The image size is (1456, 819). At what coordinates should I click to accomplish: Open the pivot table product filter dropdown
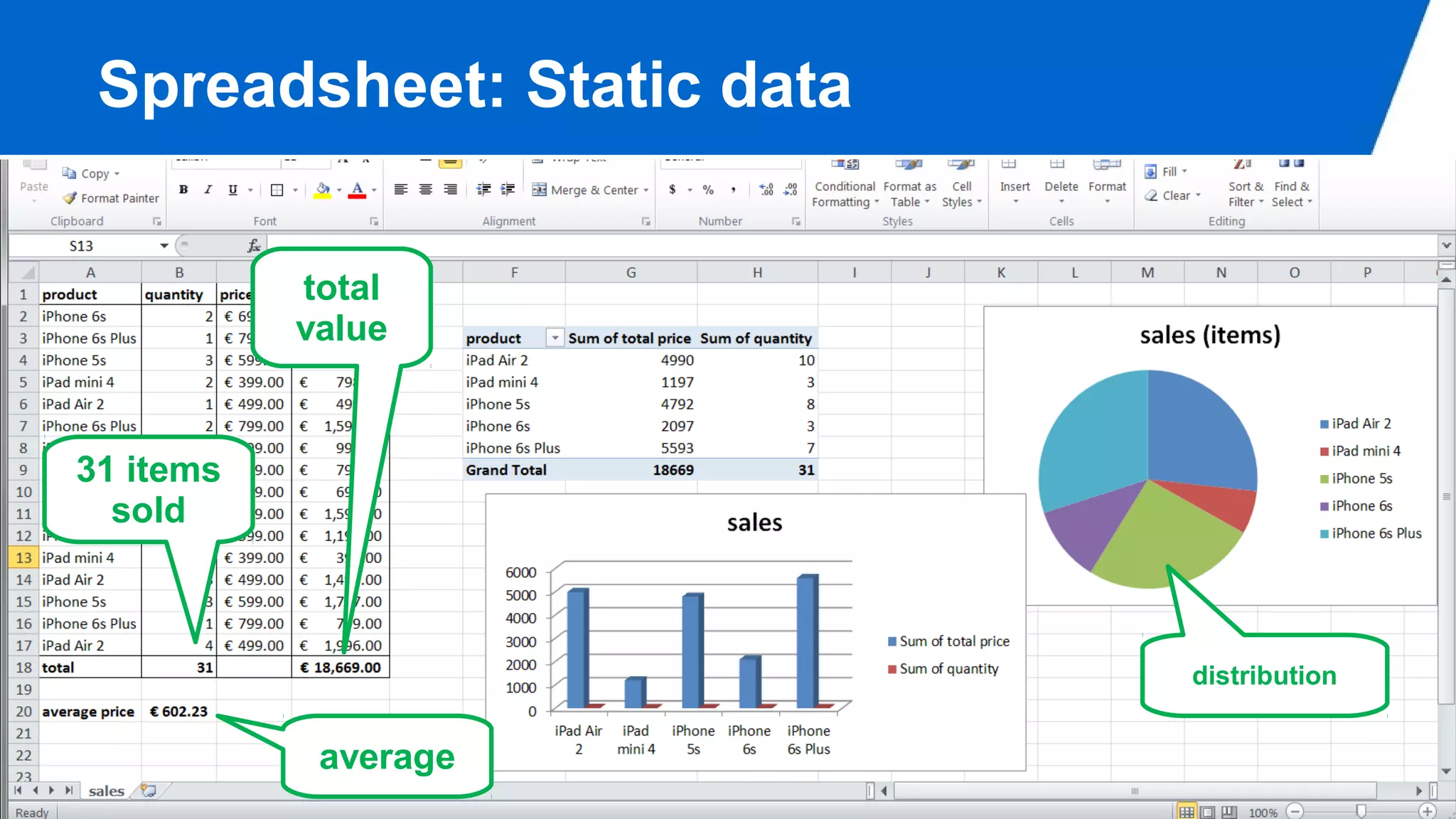coord(555,338)
